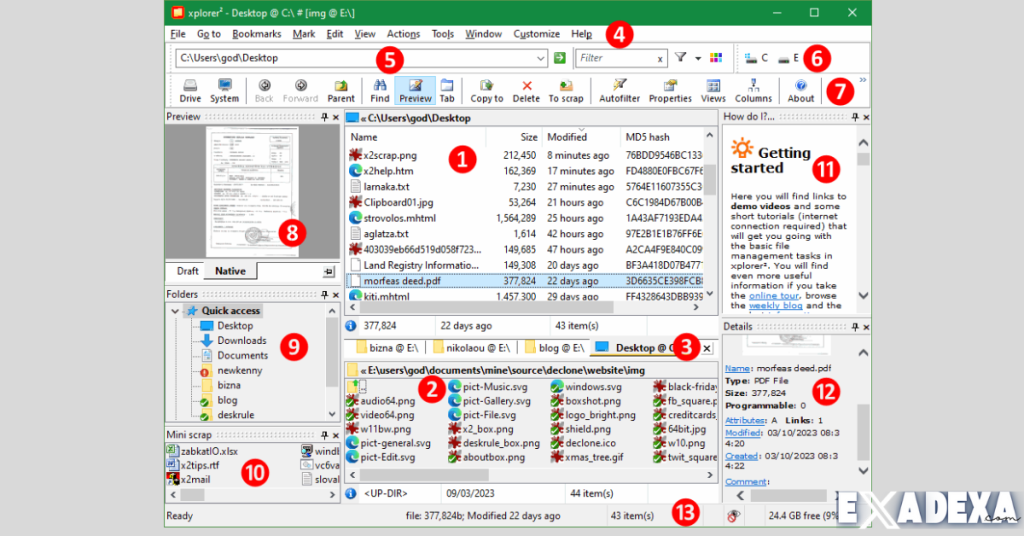Click the Created link in Details

point(741,456)
